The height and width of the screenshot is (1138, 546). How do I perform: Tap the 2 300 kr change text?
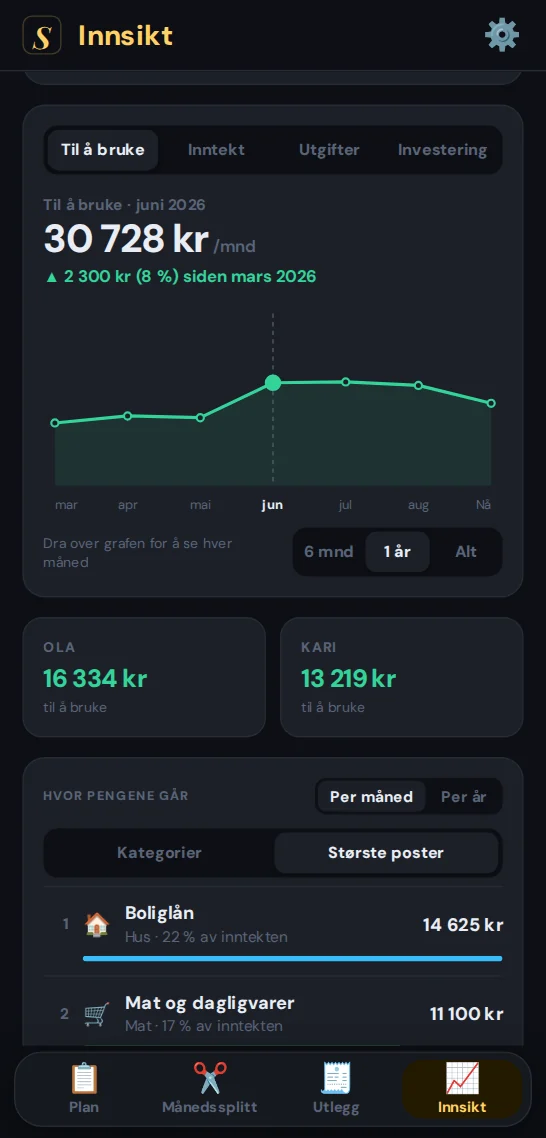181,277
